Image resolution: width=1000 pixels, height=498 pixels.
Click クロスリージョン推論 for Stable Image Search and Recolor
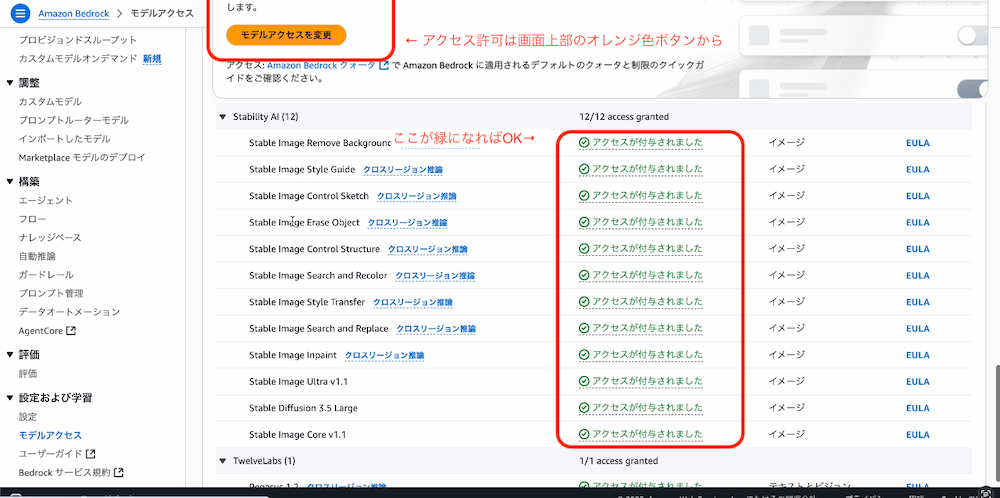pos(435,275)
